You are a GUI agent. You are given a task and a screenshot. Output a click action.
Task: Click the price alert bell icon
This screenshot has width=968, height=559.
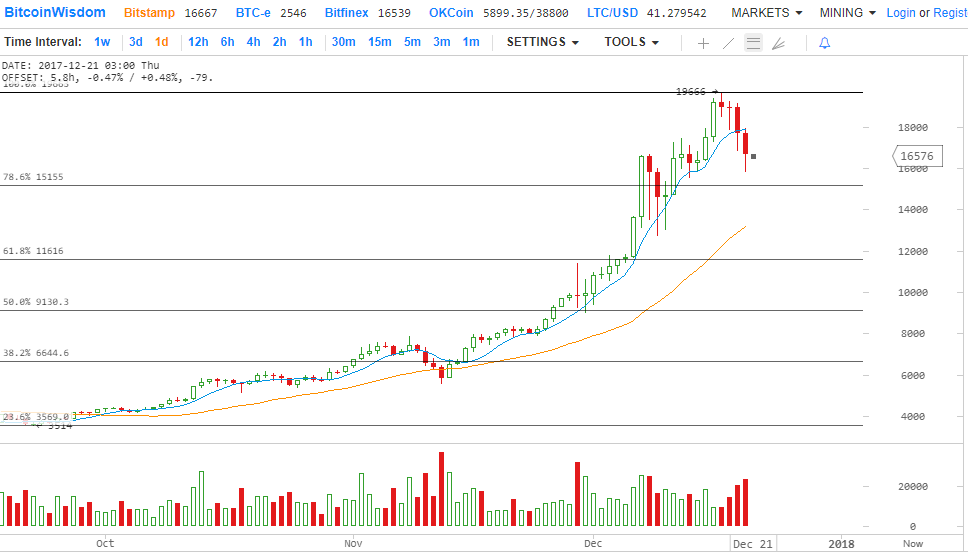(824, 43)
